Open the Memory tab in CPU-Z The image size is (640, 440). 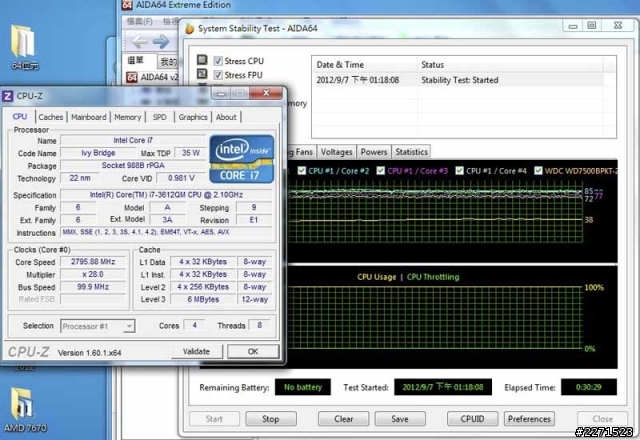pos(127,117)
